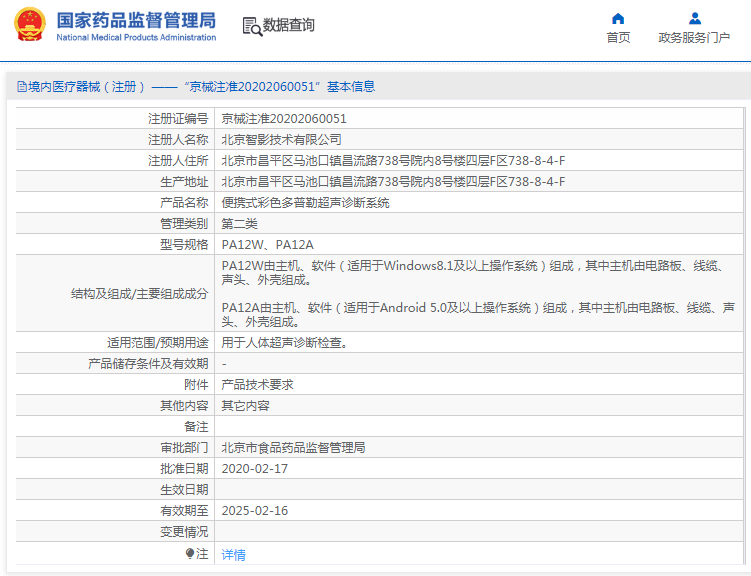The width and height of the screenshot is (751, 576).
Task: Click 国家药品监督管理局 site title
Action: 137,20
